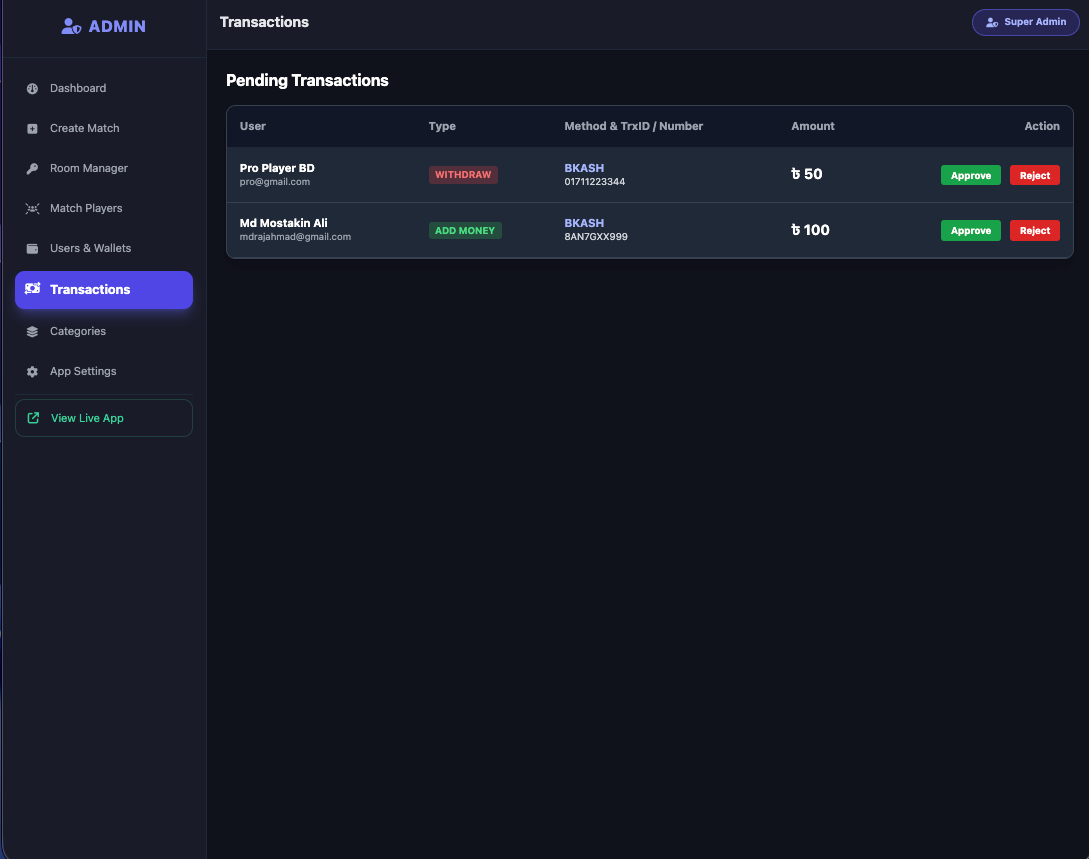Click the ADMIN user-shield logo icon
1089x859 pixels.
coord(71,26)
